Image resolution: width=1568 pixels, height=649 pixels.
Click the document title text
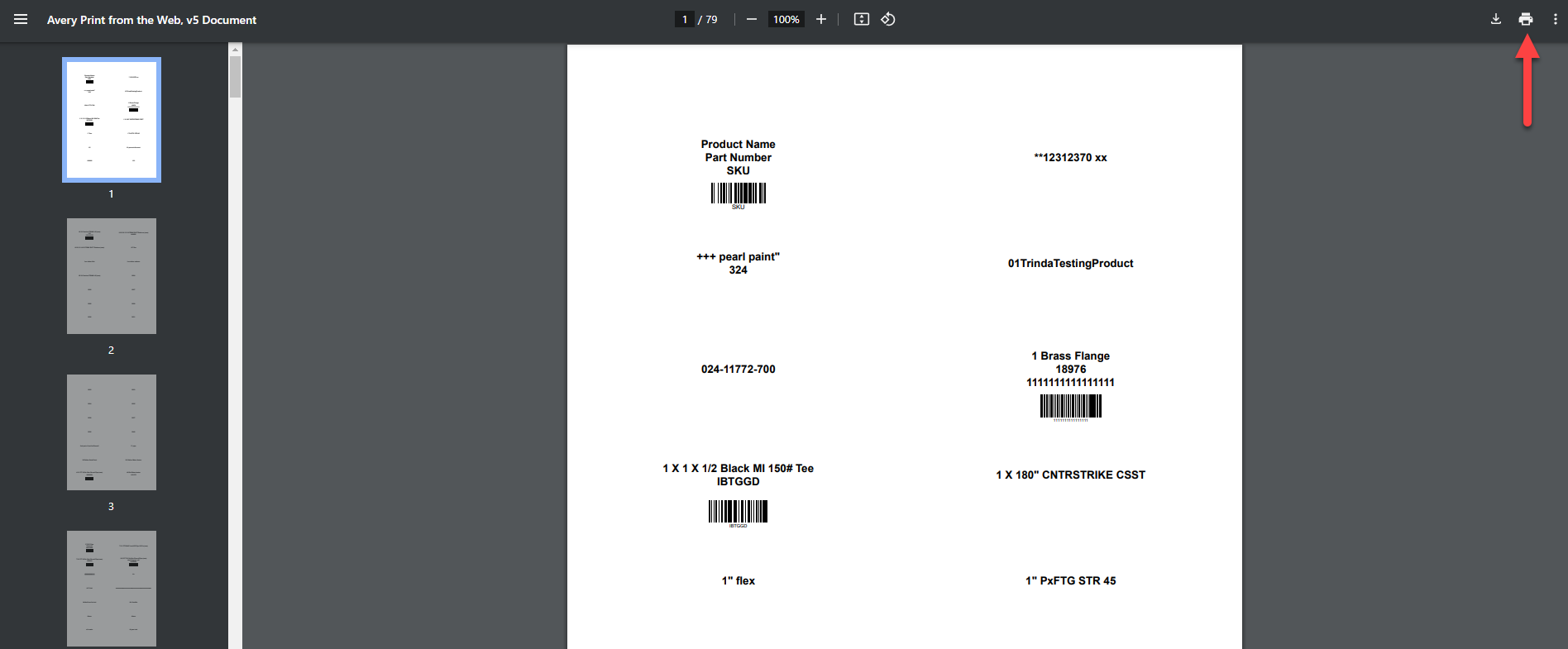(x=151, y=20)
